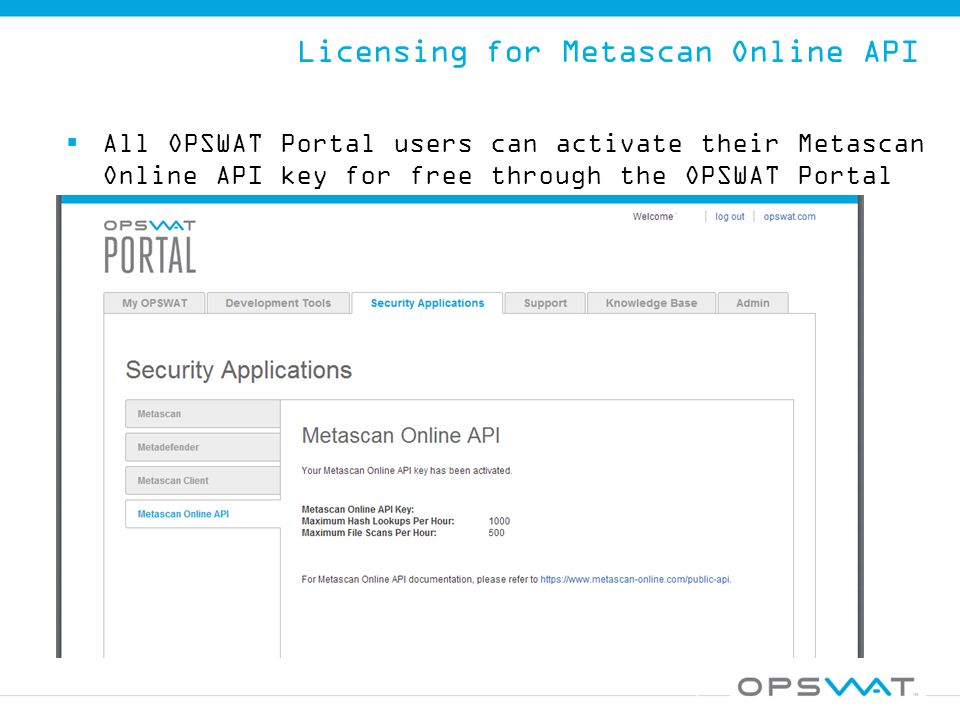Select Metascan Online API in the sidebar
This screenshot has height=720, width=960.
(x=203, y=514)
